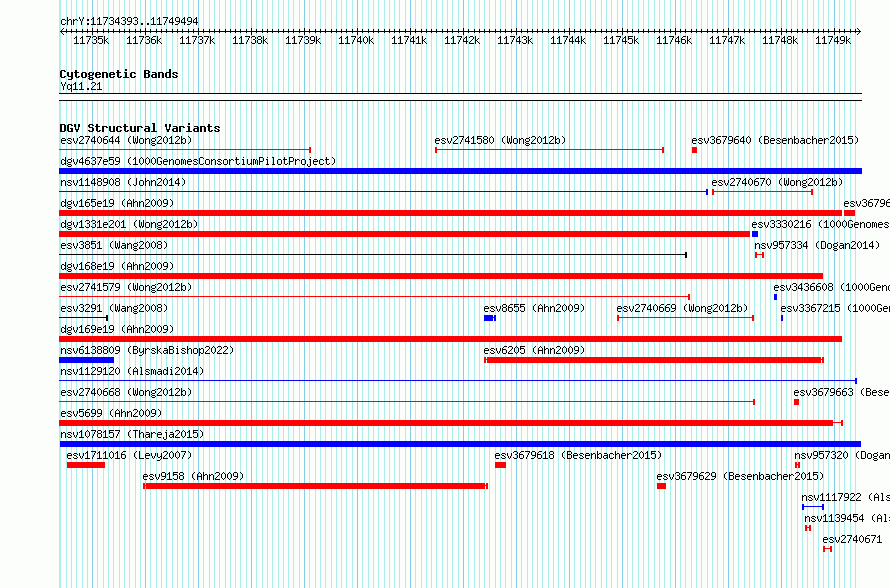Click the small red esv3679663 block
This screenshot has height=588, width=890.
click(x=796, y=402)
